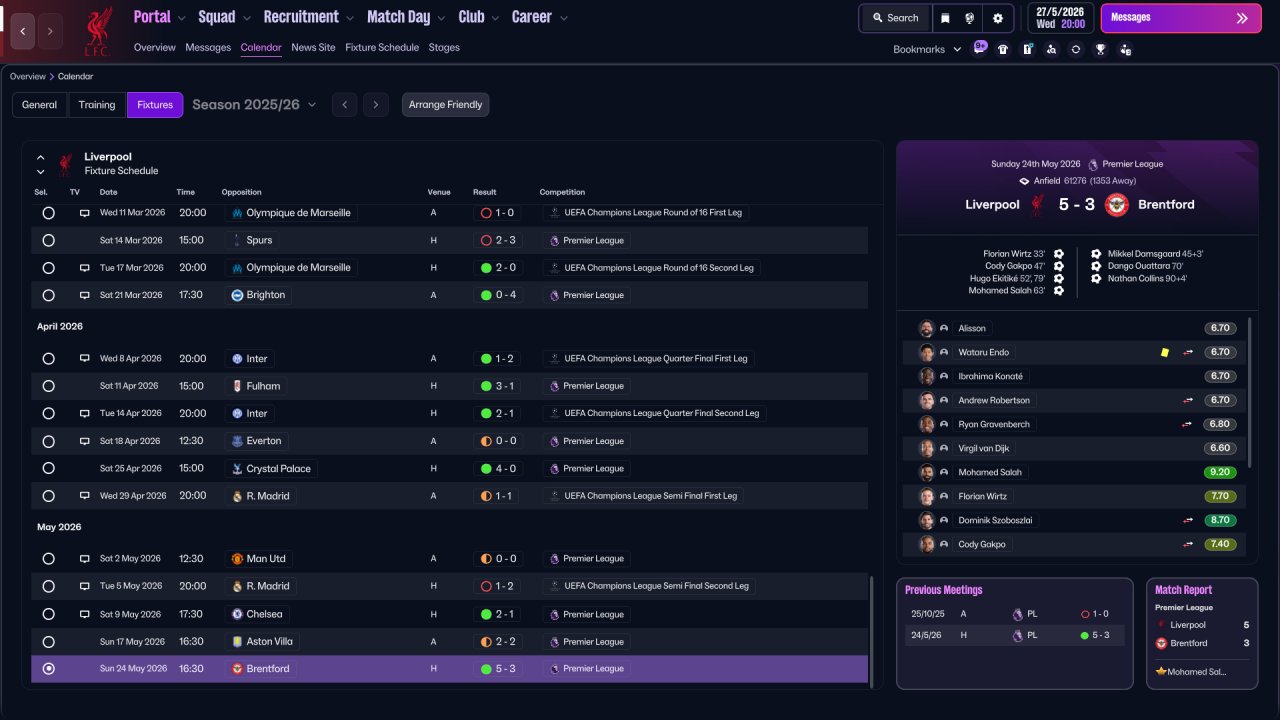Click the TV icon for Marseille 11 March fixture
Screen dimensions: 1280x720
85,213
